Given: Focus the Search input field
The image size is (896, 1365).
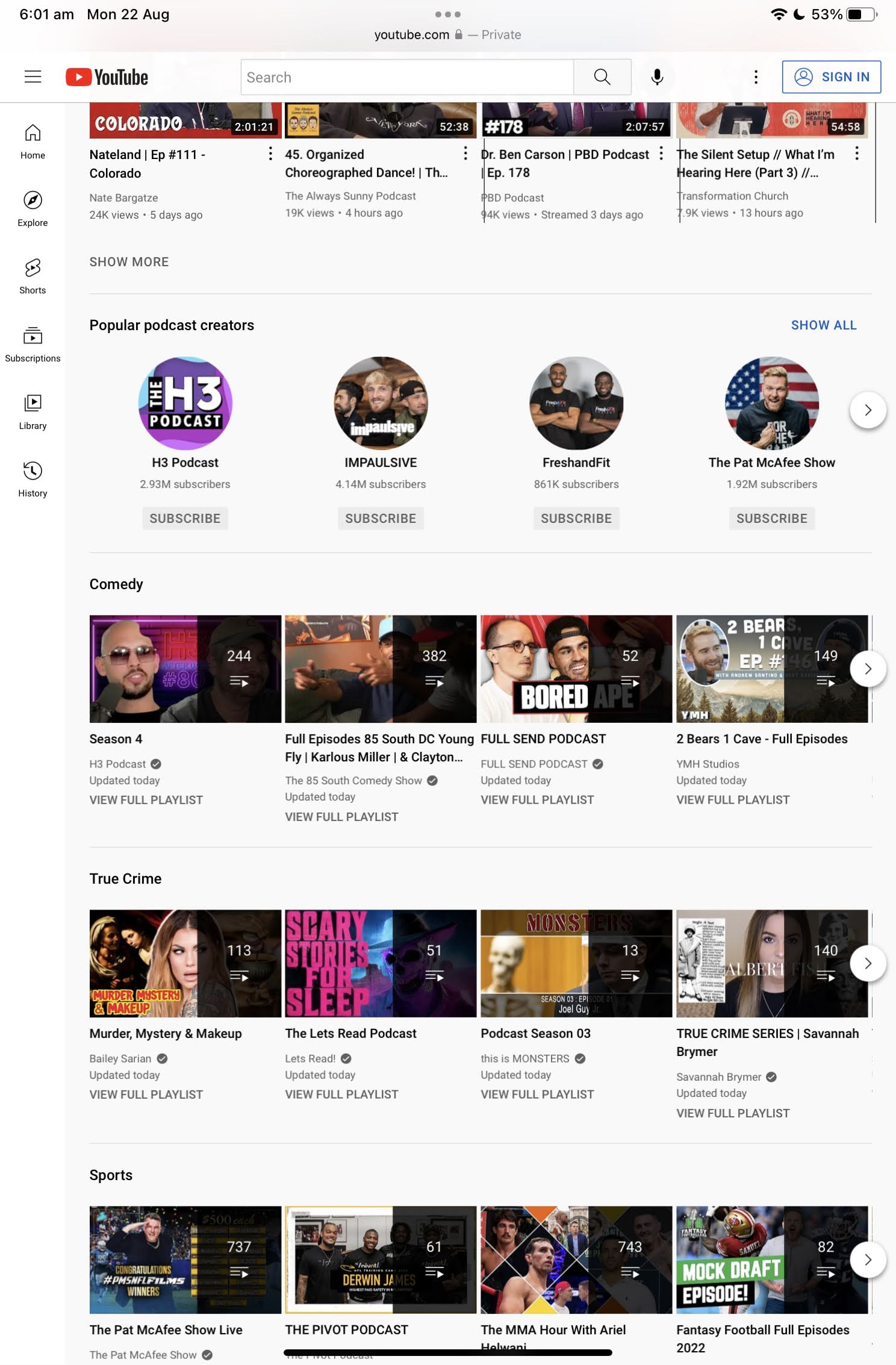Looking at the screenshot, I should pos(407,77).
